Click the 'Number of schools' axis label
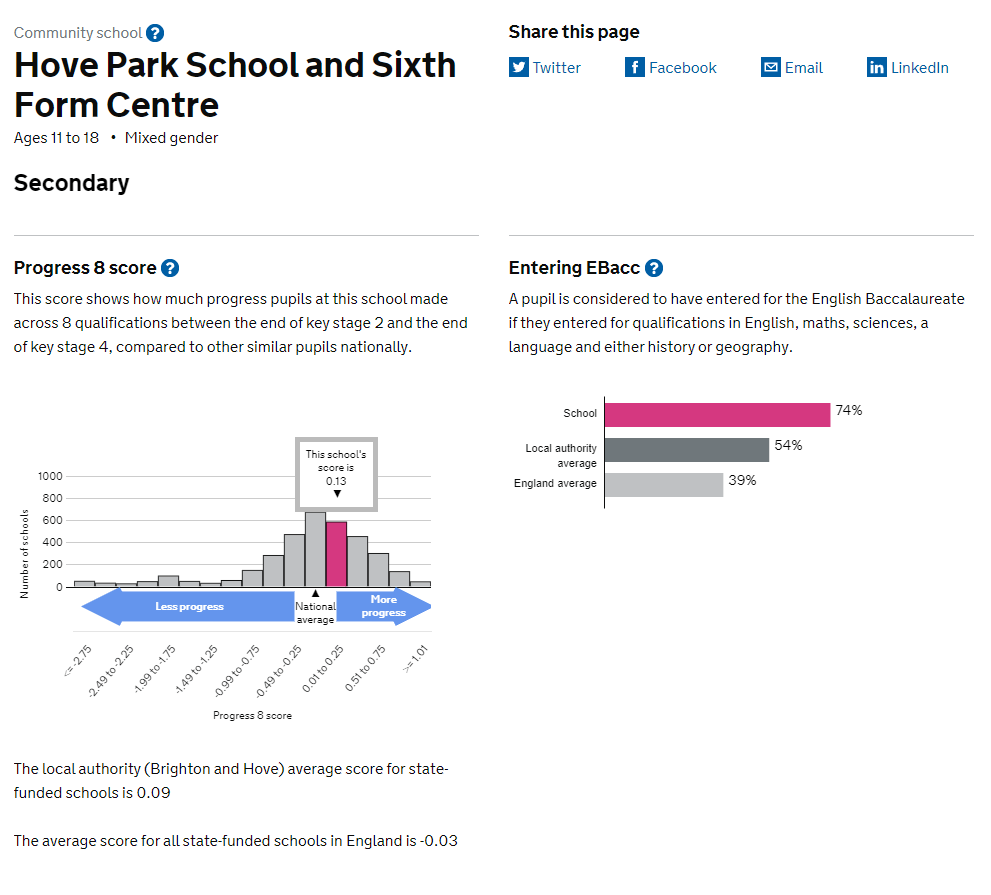The image size is (991, 895). (25, 554)
